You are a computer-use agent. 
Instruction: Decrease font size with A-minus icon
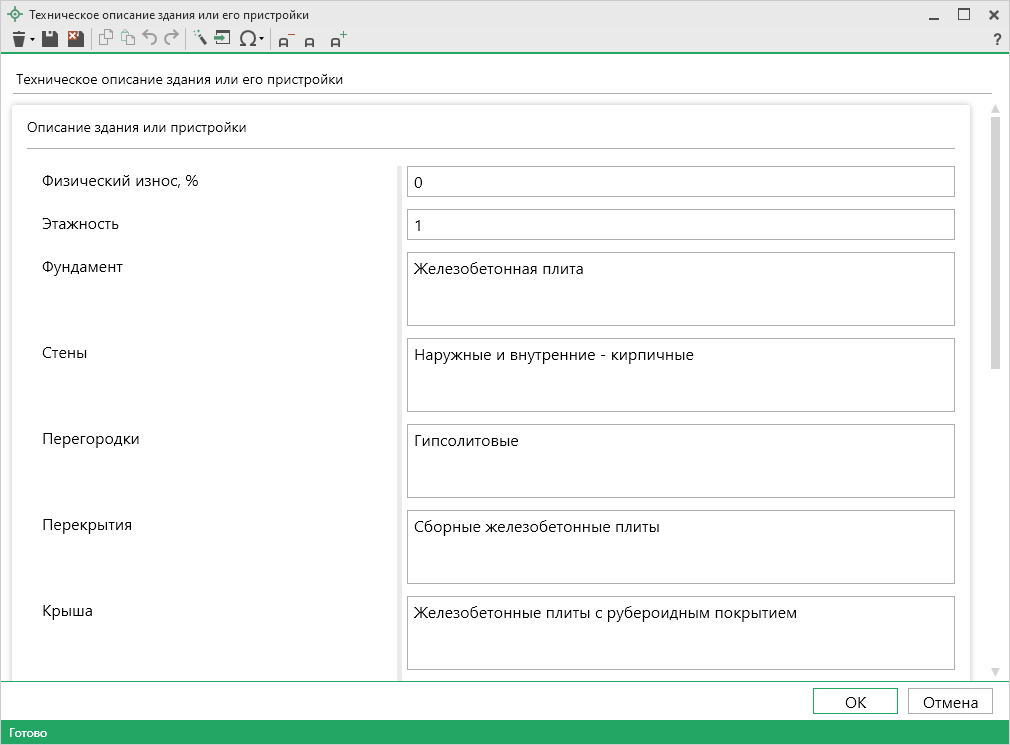(x=285, y=41)
